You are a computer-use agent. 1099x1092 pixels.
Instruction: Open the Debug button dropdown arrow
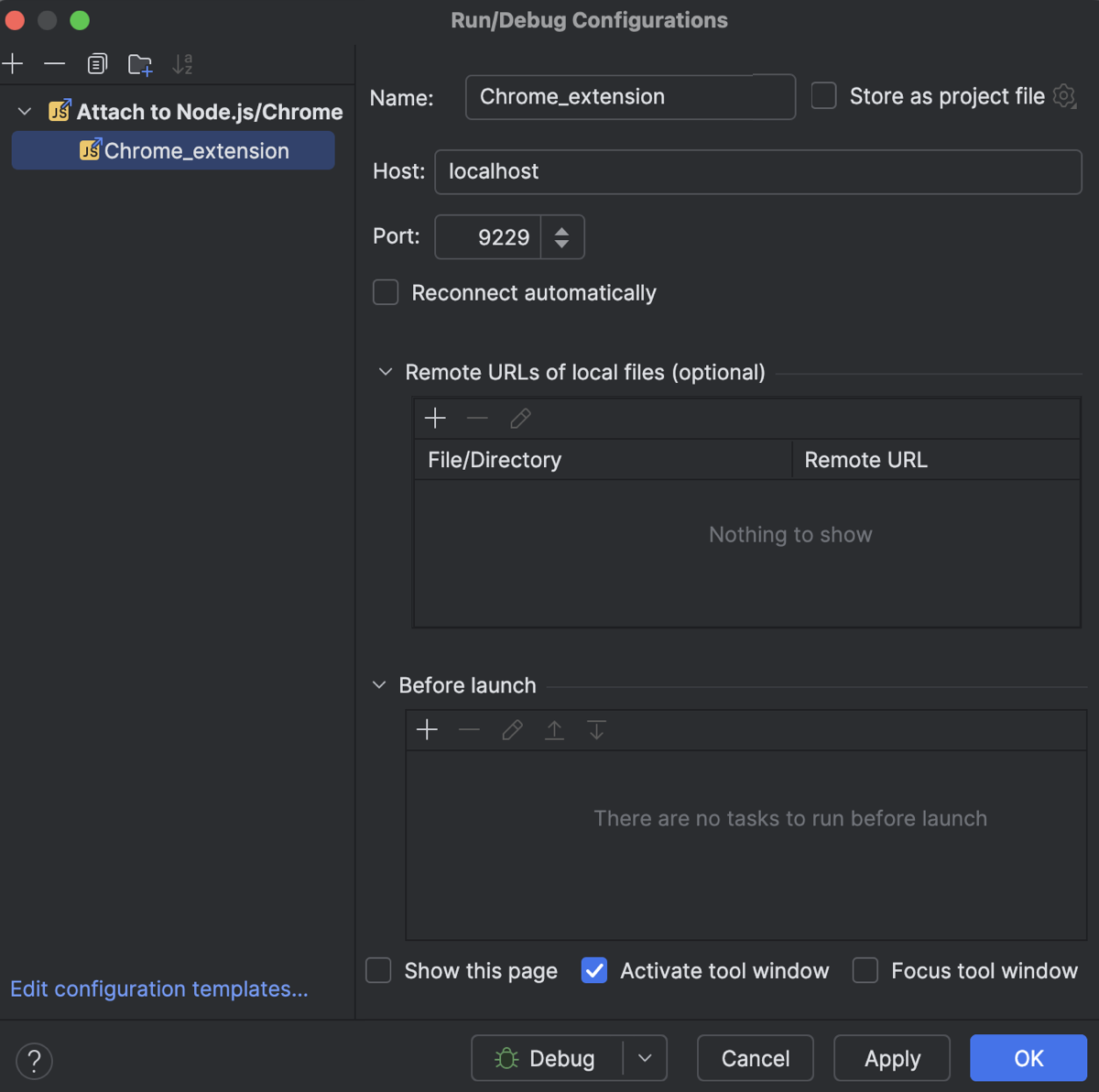[647, 1058]
